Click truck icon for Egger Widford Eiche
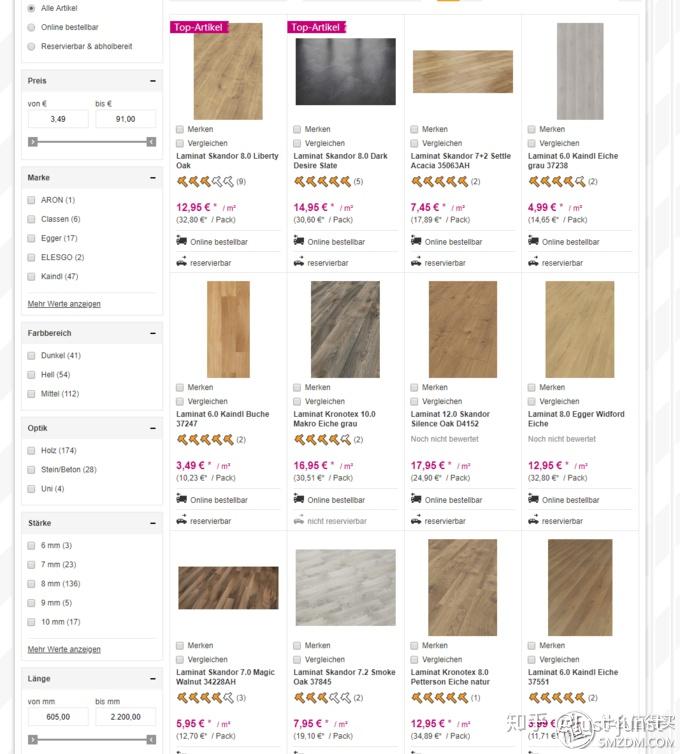This screenshot has width=680, height=754. (x=533, y=499)
